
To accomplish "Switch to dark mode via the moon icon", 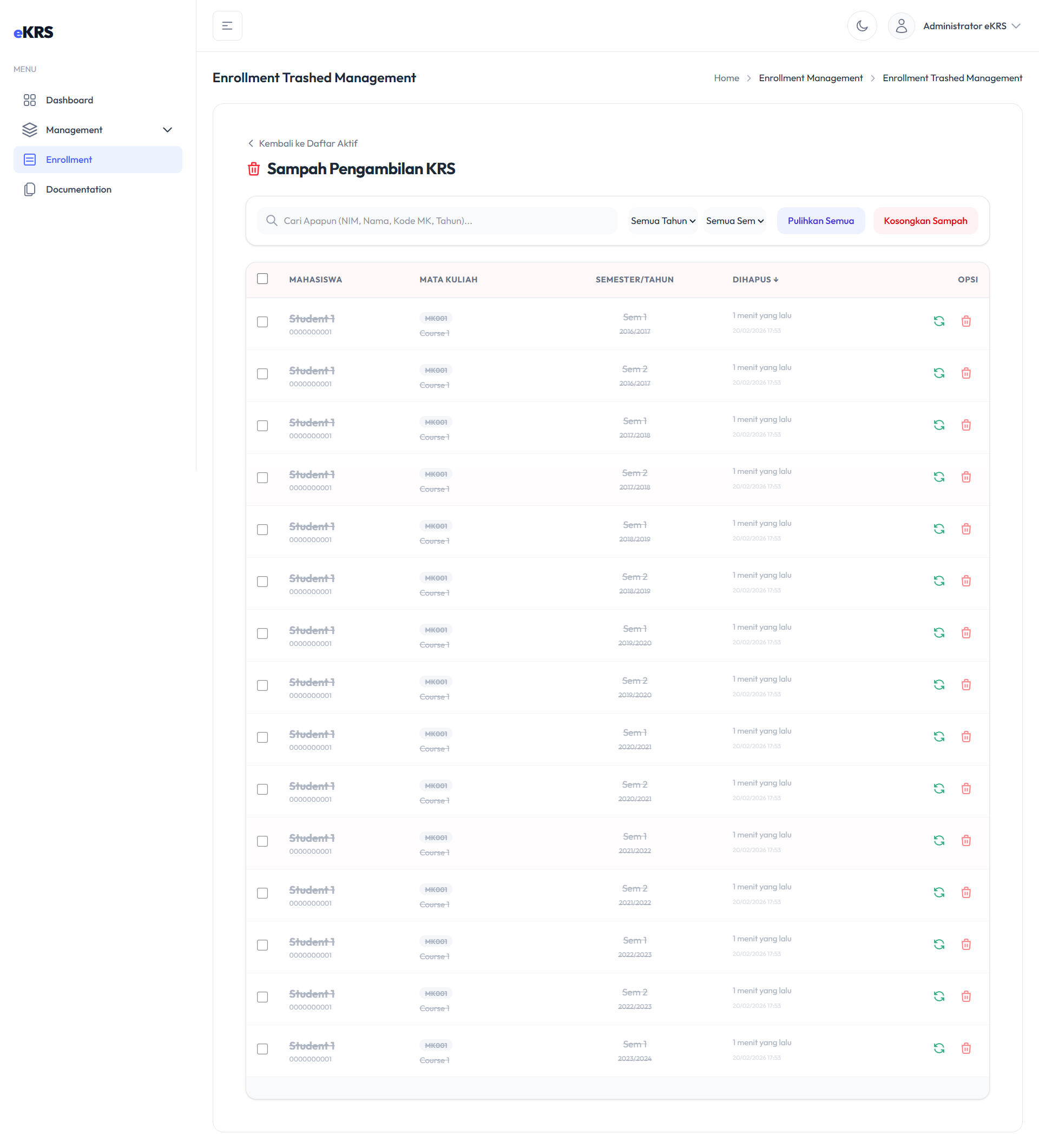I will pyautogui.click(x=862, y=25).
